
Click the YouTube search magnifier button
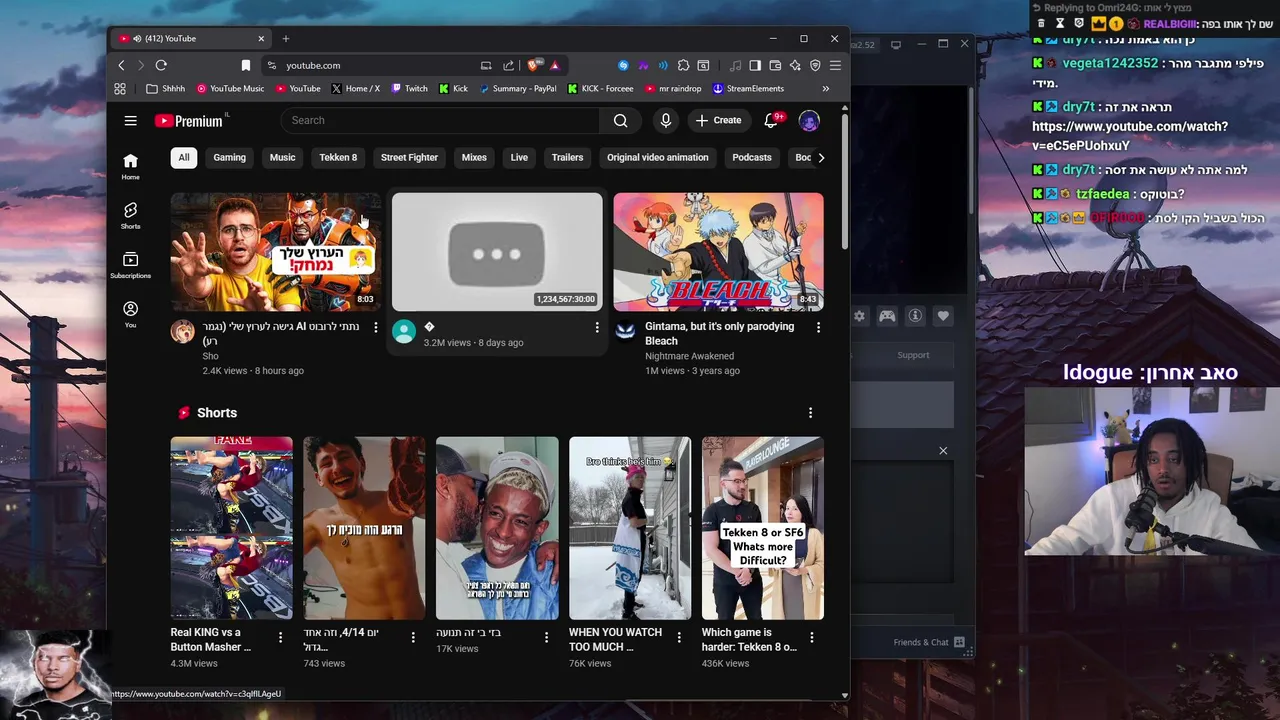click(621, 120)
